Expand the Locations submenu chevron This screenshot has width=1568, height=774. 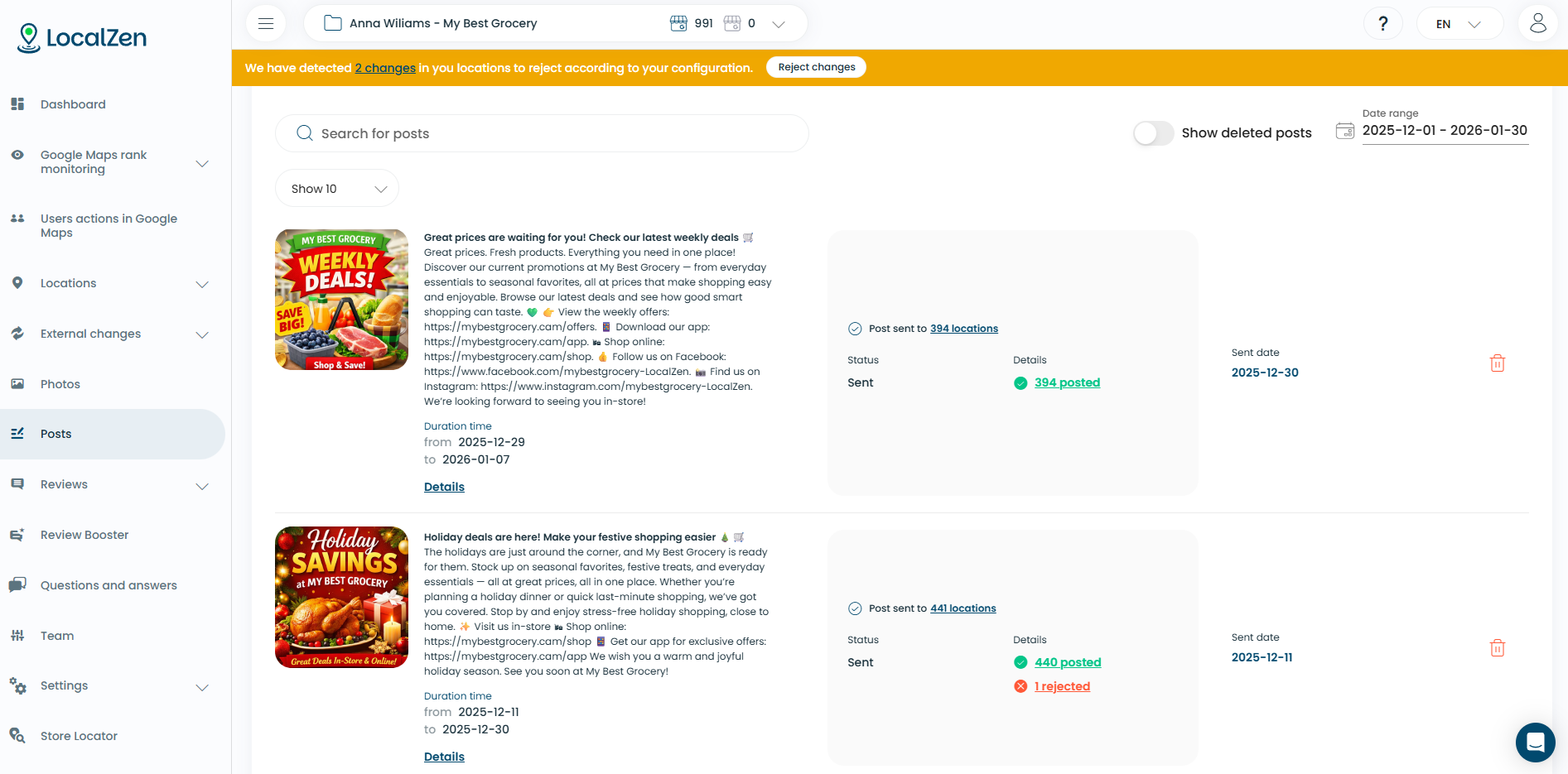click(202, 284)
